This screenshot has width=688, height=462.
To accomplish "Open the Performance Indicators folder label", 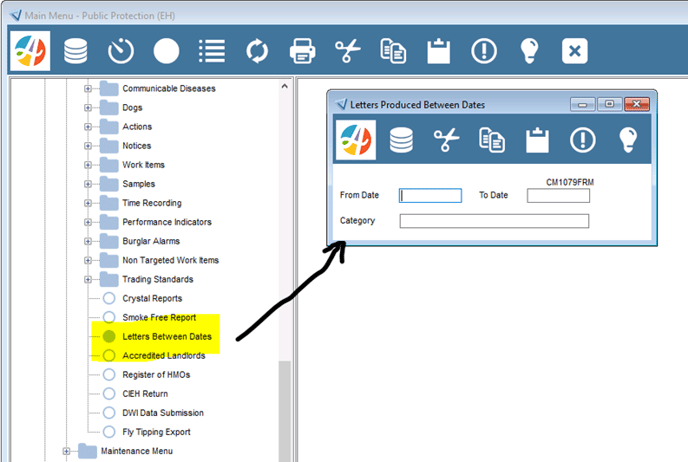I will [x=167, y=222].
